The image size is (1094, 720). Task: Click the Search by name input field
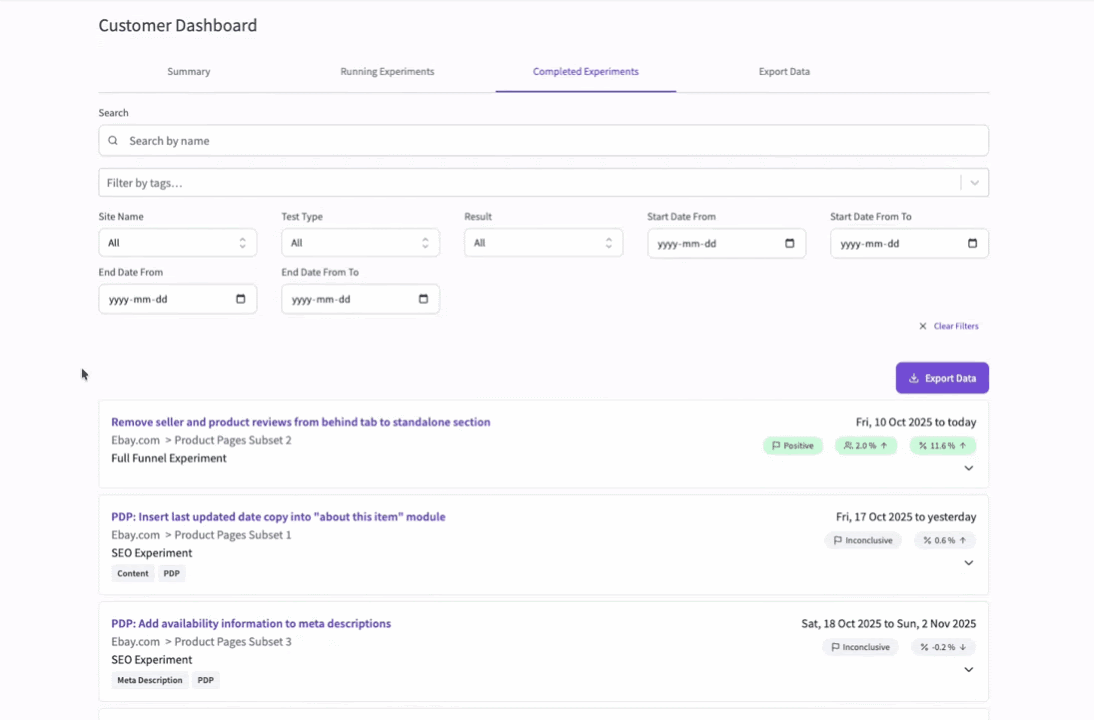coord(550,141)
